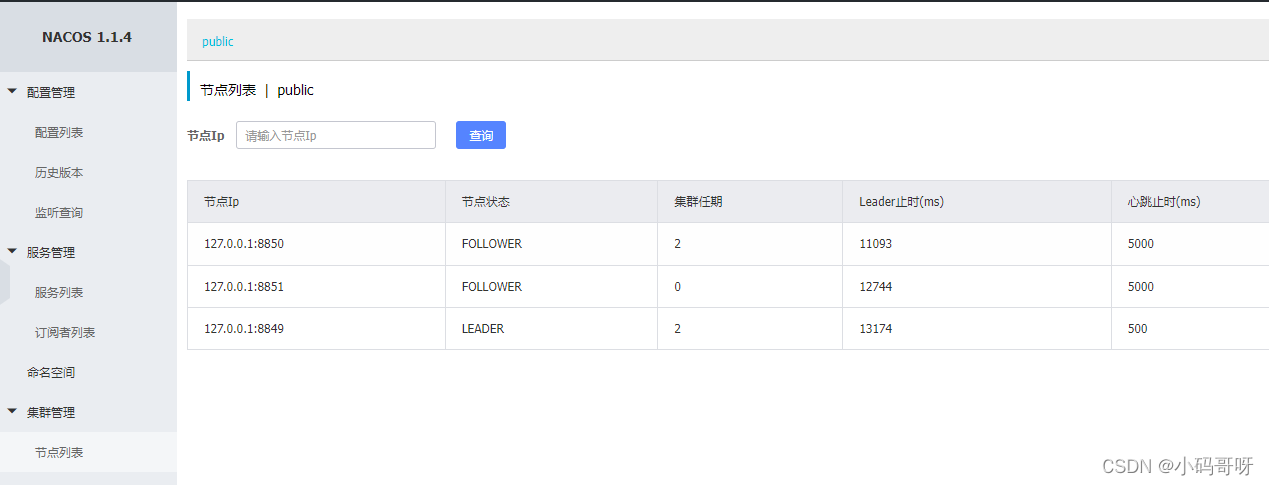Focus the 节点Ip search input field

tap(336, 135)
